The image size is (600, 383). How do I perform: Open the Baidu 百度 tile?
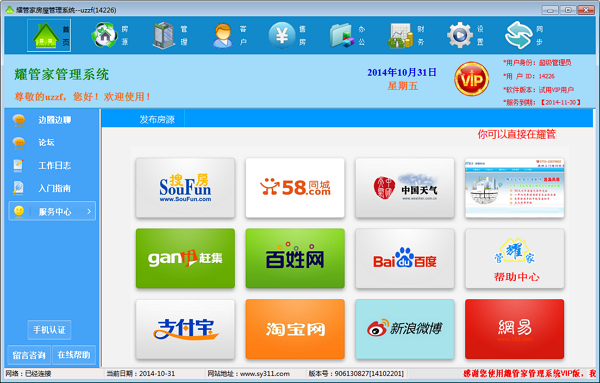point(405,258)
